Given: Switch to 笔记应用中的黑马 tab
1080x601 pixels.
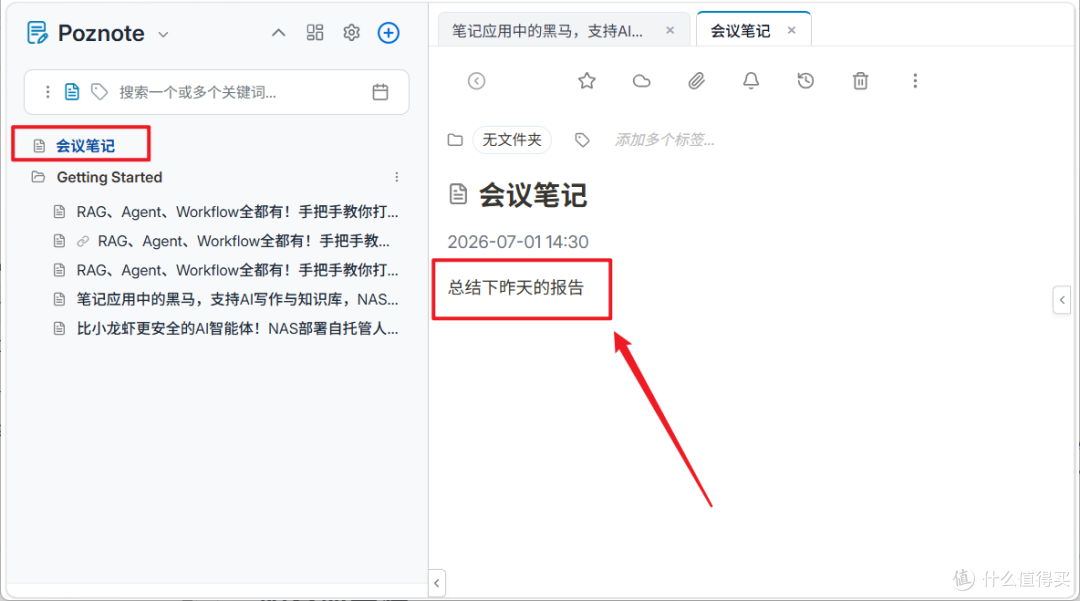Looking at the screenshot, I should click(548, 30).
